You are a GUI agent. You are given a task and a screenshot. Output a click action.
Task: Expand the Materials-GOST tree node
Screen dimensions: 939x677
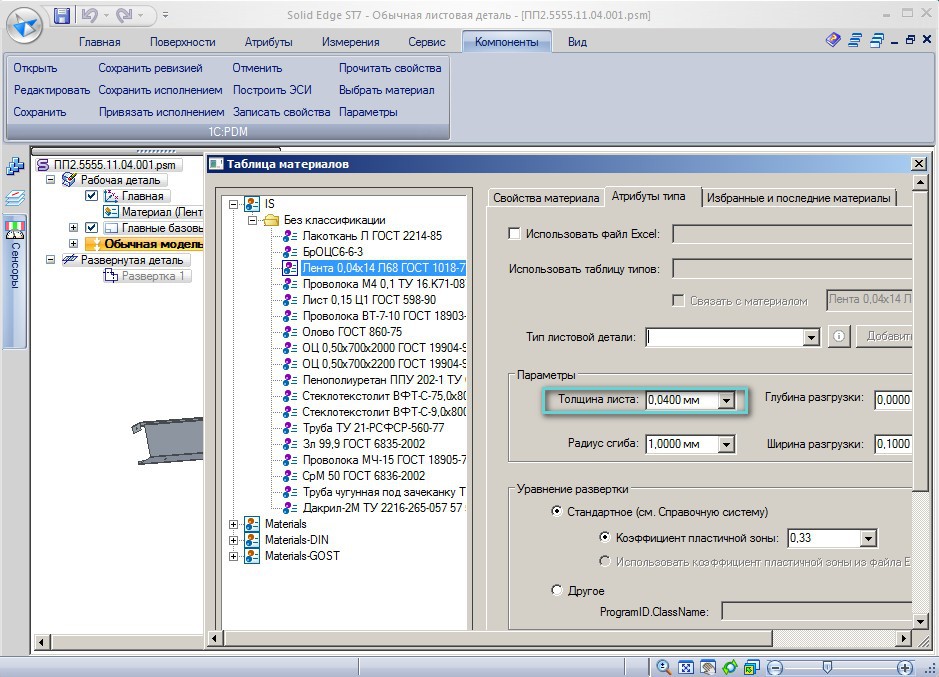(x=234, y=557)
